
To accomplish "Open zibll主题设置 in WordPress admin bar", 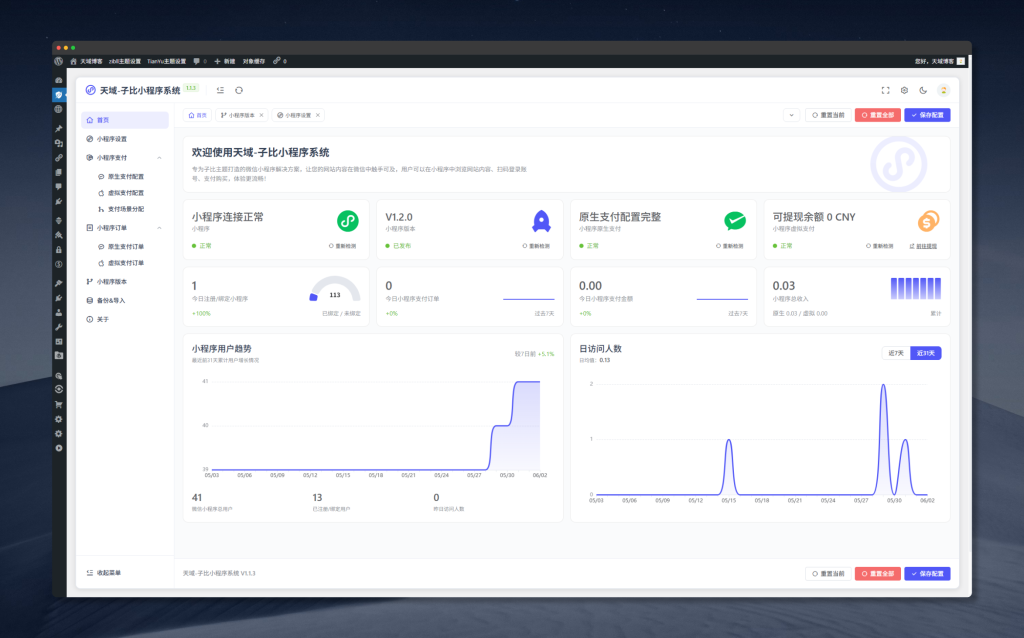I will (x=125, y=61).
